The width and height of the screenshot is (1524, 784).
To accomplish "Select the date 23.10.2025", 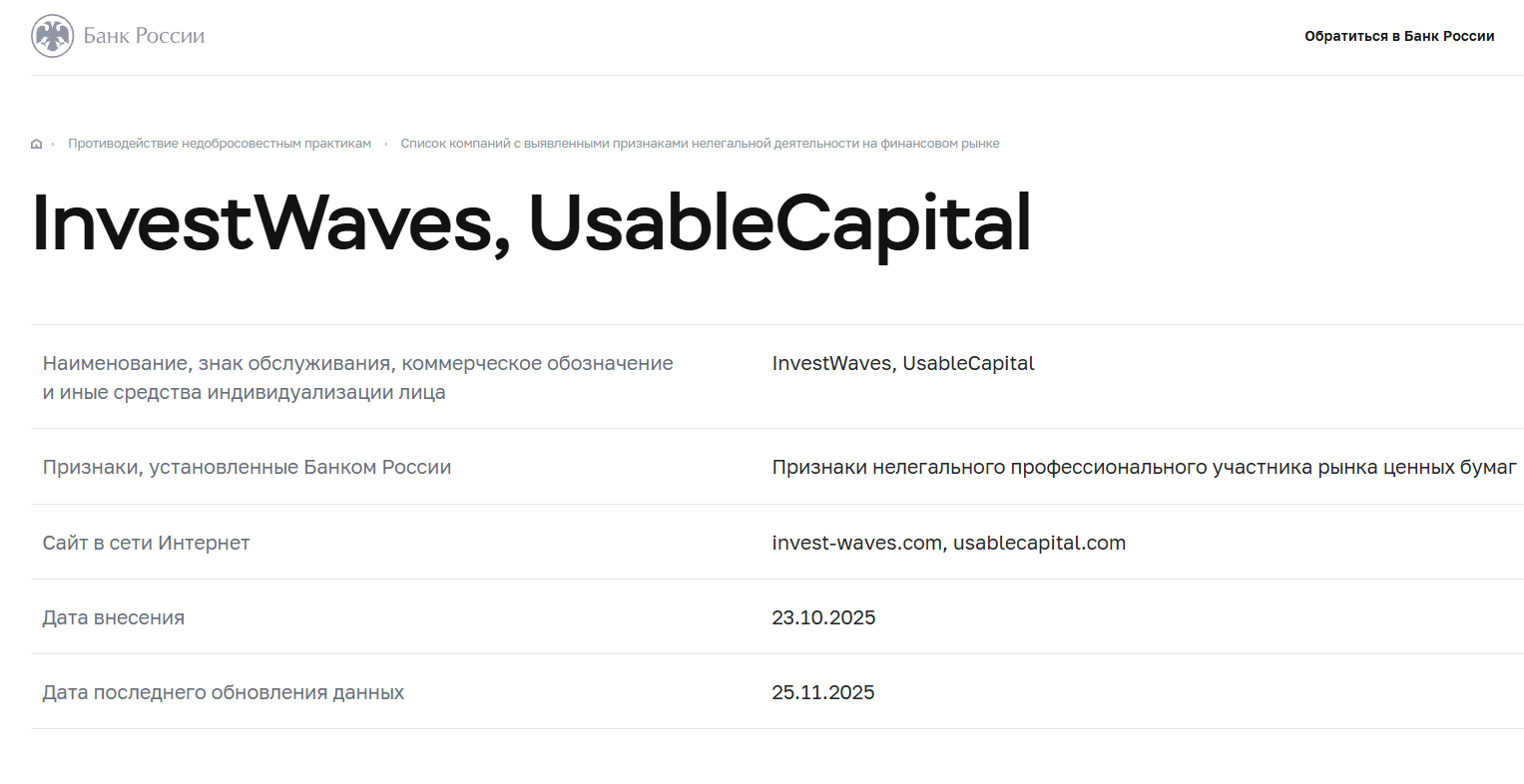I will (823, 617).
